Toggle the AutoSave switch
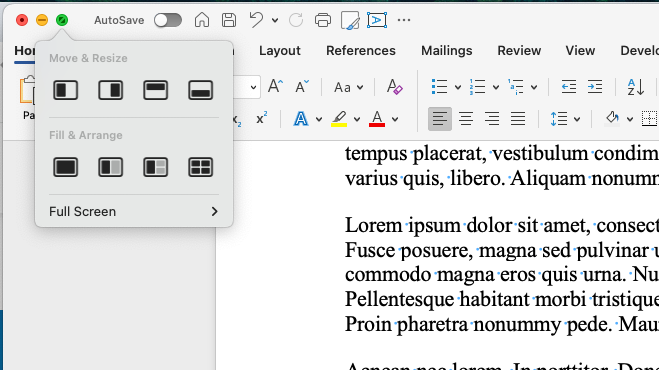Viewport: 659px width, 370px height. coord(168,20)
